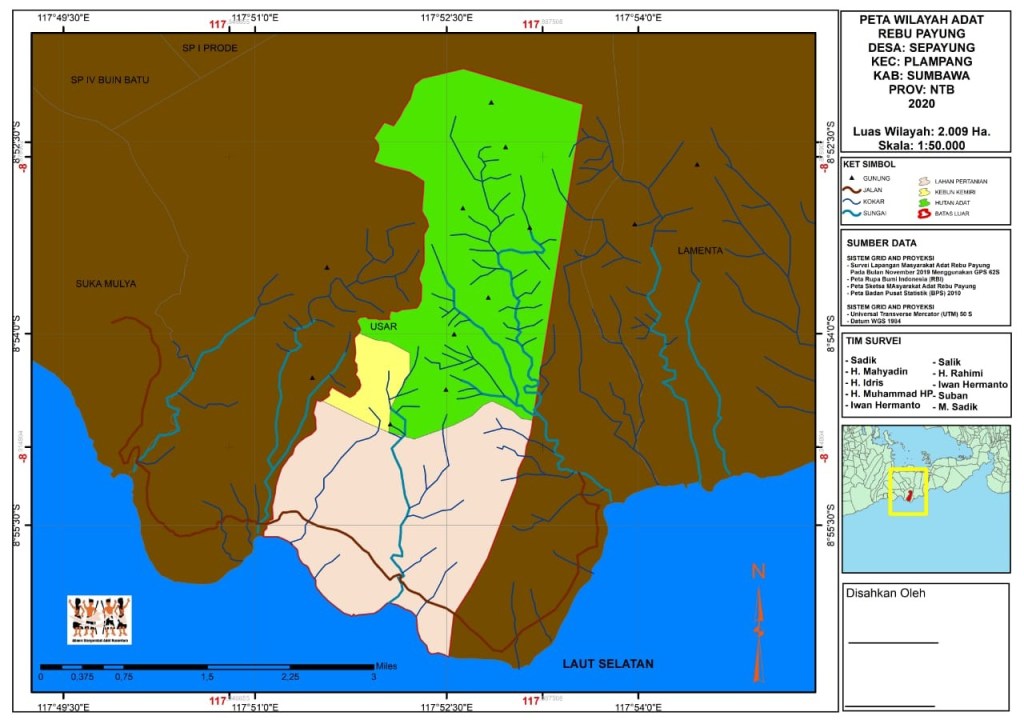
Task: Click the green Hutan Adat legend swatch
Action: click(x=924, y=202)
